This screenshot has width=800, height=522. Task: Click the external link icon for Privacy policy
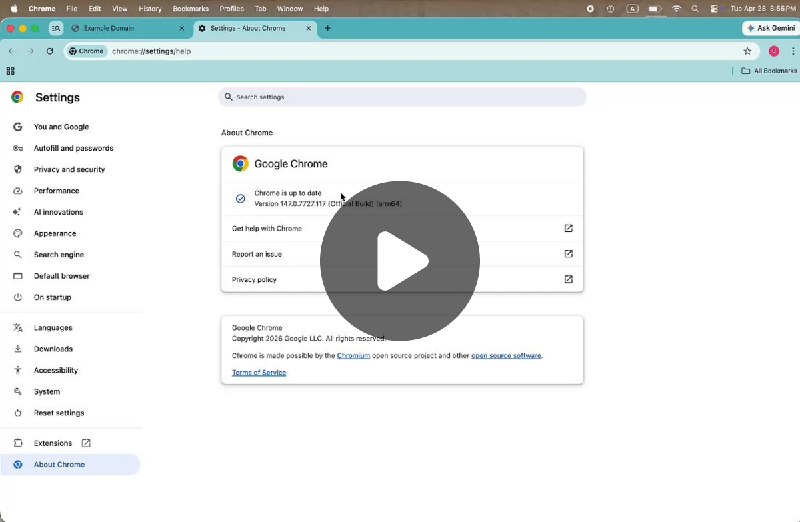(x=568, y=279)
